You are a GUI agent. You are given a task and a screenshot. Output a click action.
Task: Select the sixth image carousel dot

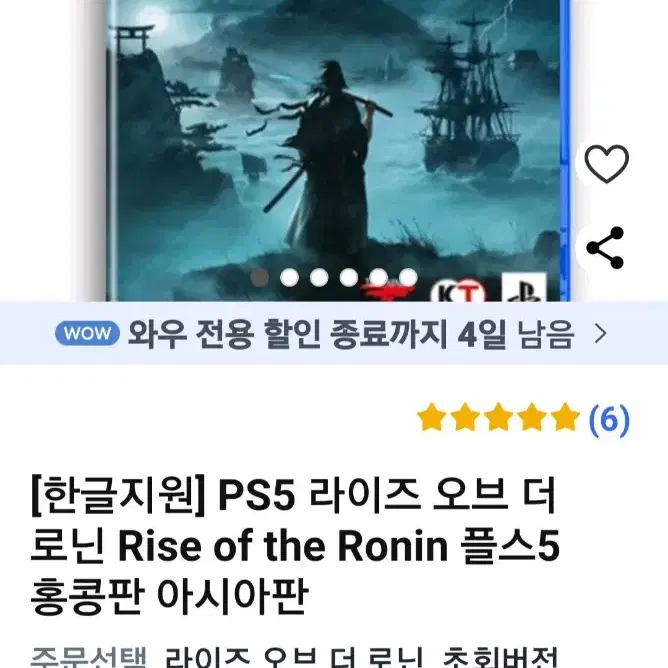[x=408, y=278]
